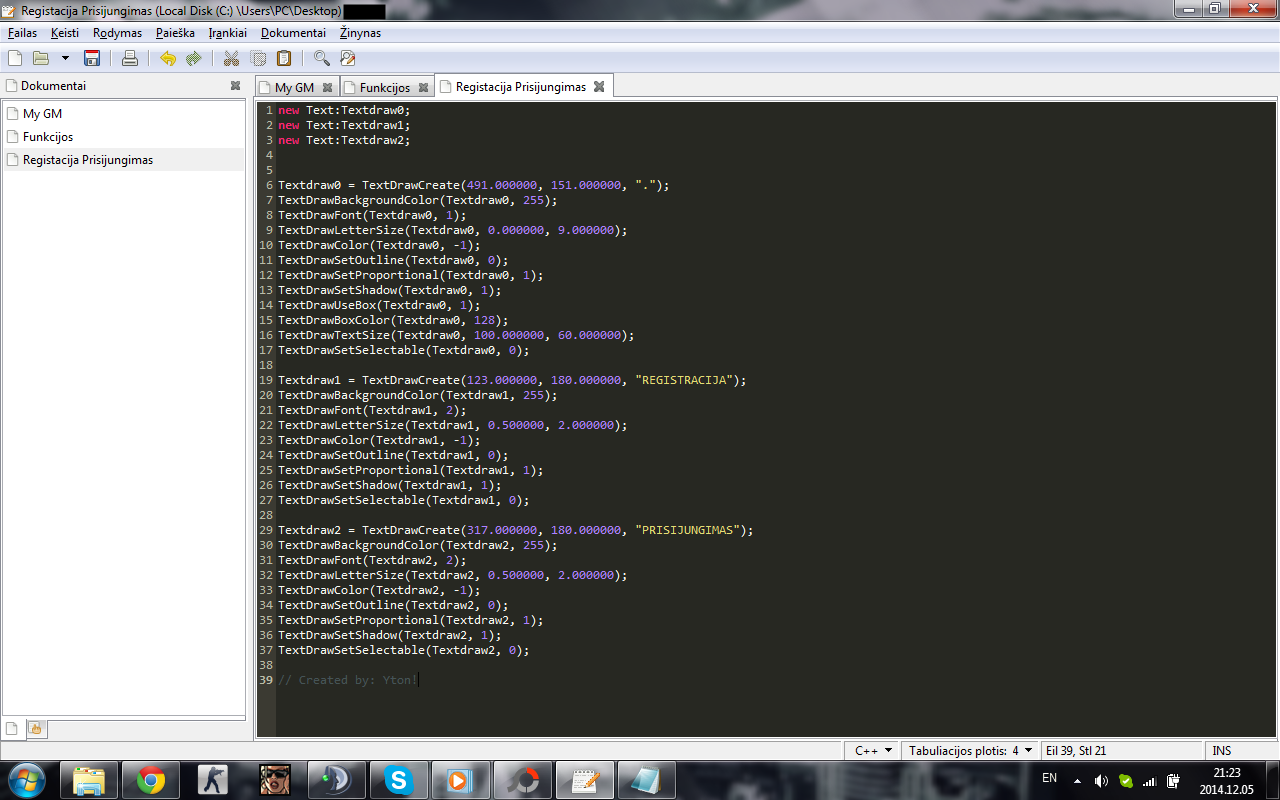Open File Explorer from the taskbar
Viewport: 1280px width, 800px height.
pyautogui.click(x=89, y=780)
